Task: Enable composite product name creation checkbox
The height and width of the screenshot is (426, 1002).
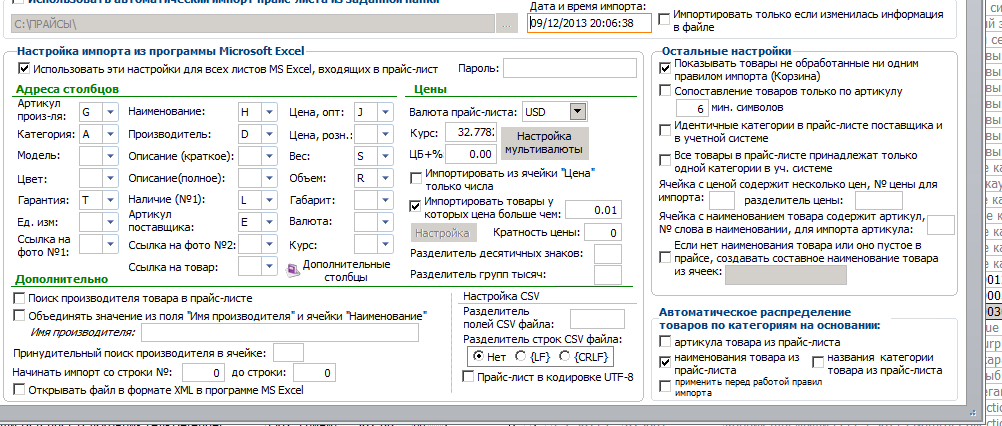Action: point(665,258)
